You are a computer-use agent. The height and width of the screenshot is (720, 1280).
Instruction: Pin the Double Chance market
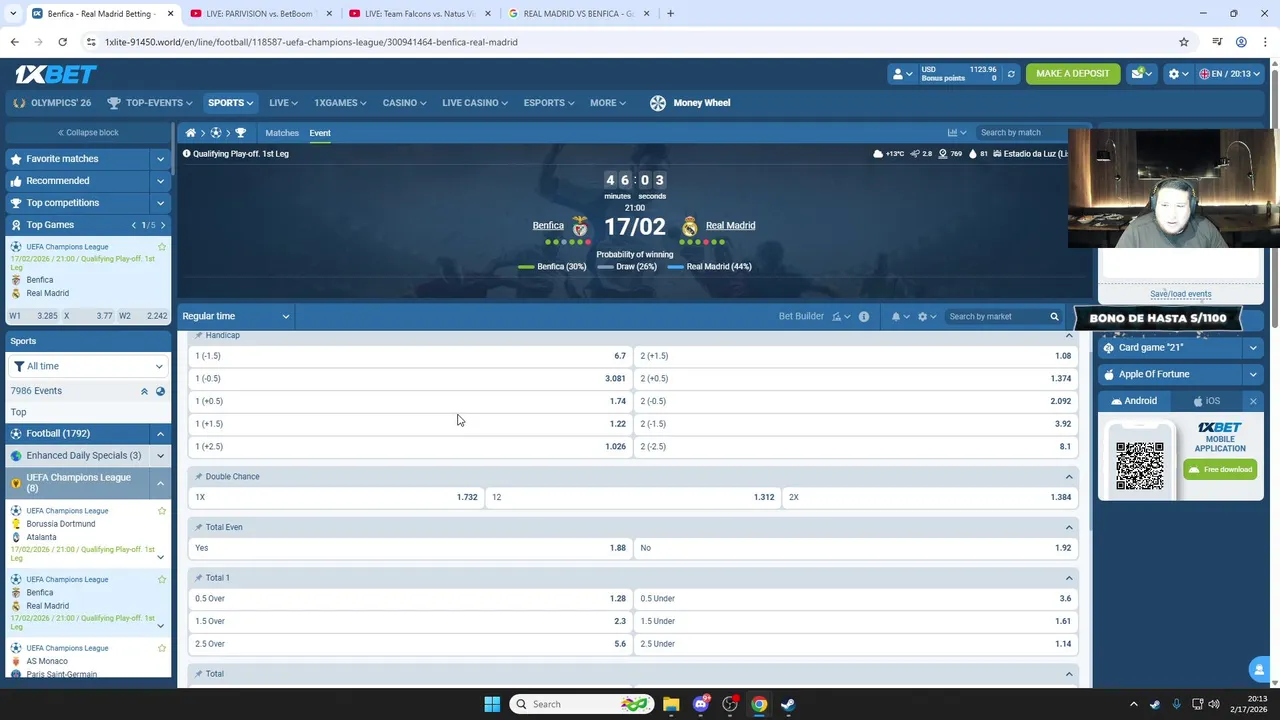199,477
